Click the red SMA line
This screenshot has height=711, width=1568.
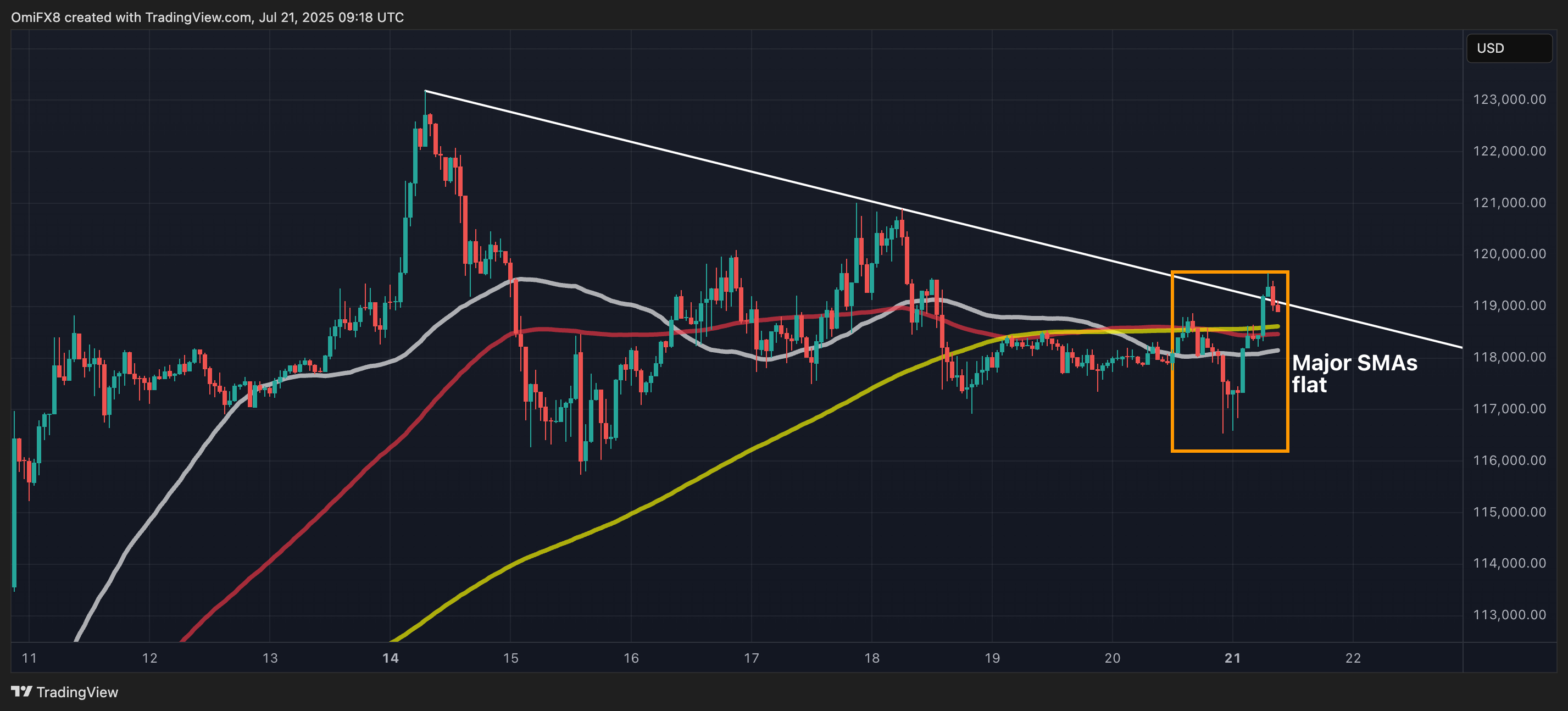365,470
